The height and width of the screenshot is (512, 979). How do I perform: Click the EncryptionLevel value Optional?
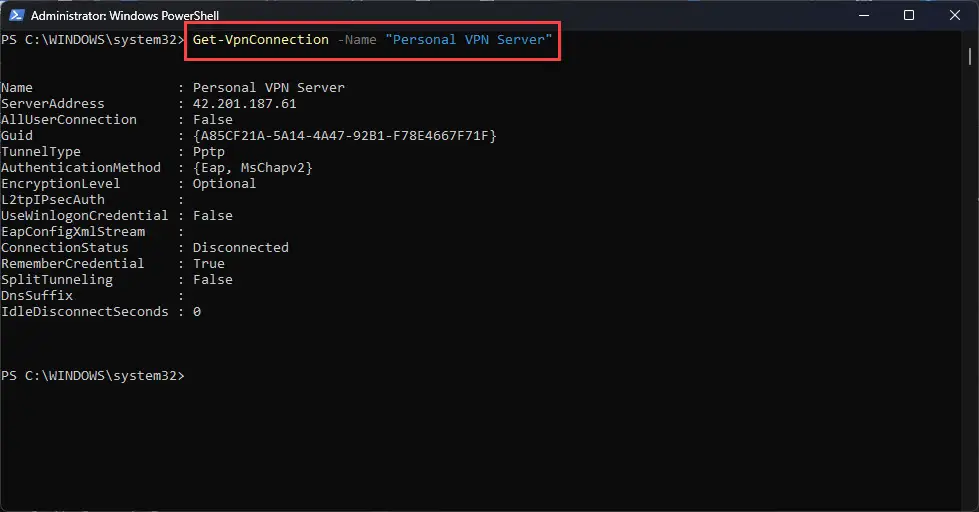(x=224, y=184)
